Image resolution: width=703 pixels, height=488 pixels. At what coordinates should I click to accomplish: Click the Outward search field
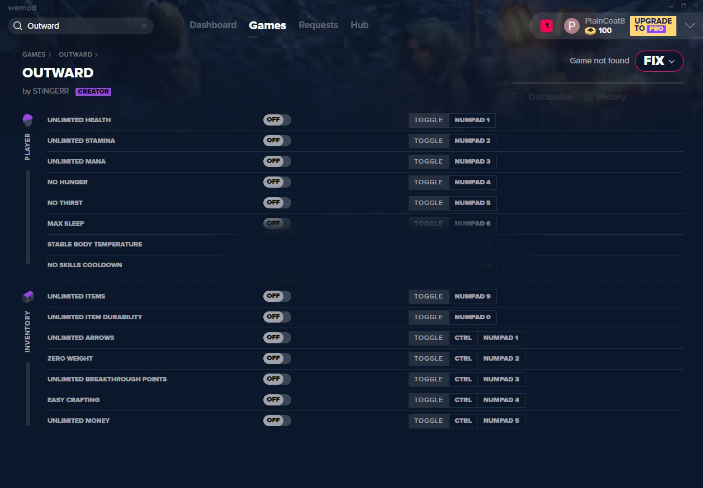81,26
